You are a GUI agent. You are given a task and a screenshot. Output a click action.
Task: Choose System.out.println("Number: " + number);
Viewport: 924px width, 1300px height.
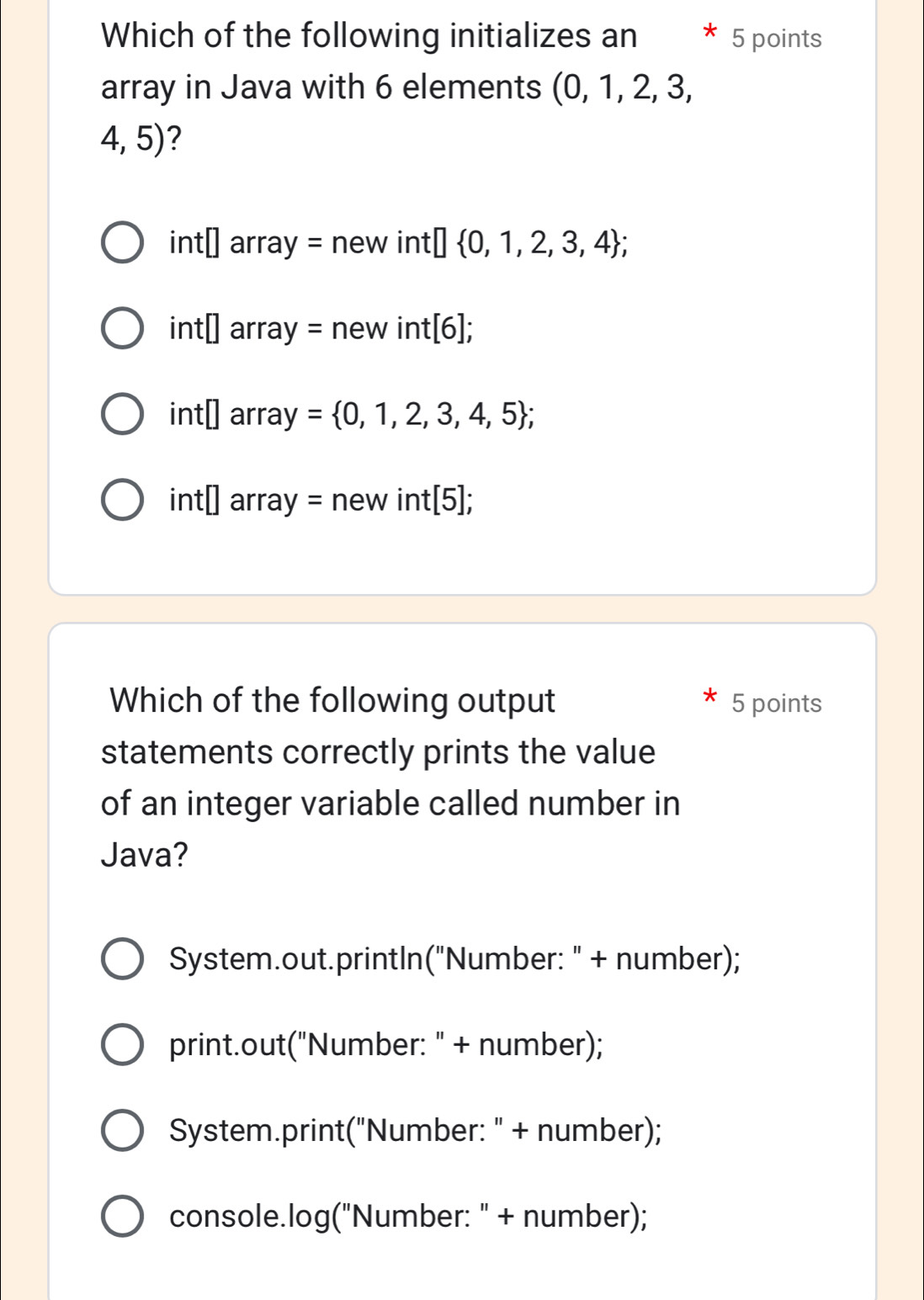coord(123,958)
